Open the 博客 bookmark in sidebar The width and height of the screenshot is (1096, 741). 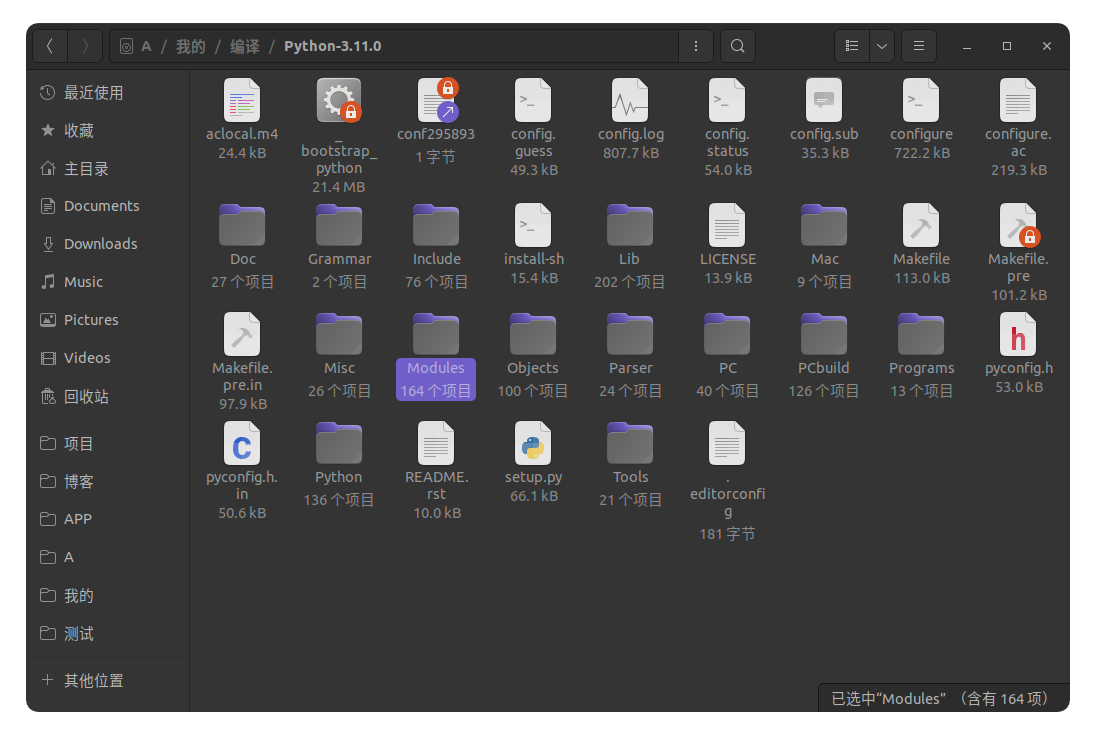point(108,482)
